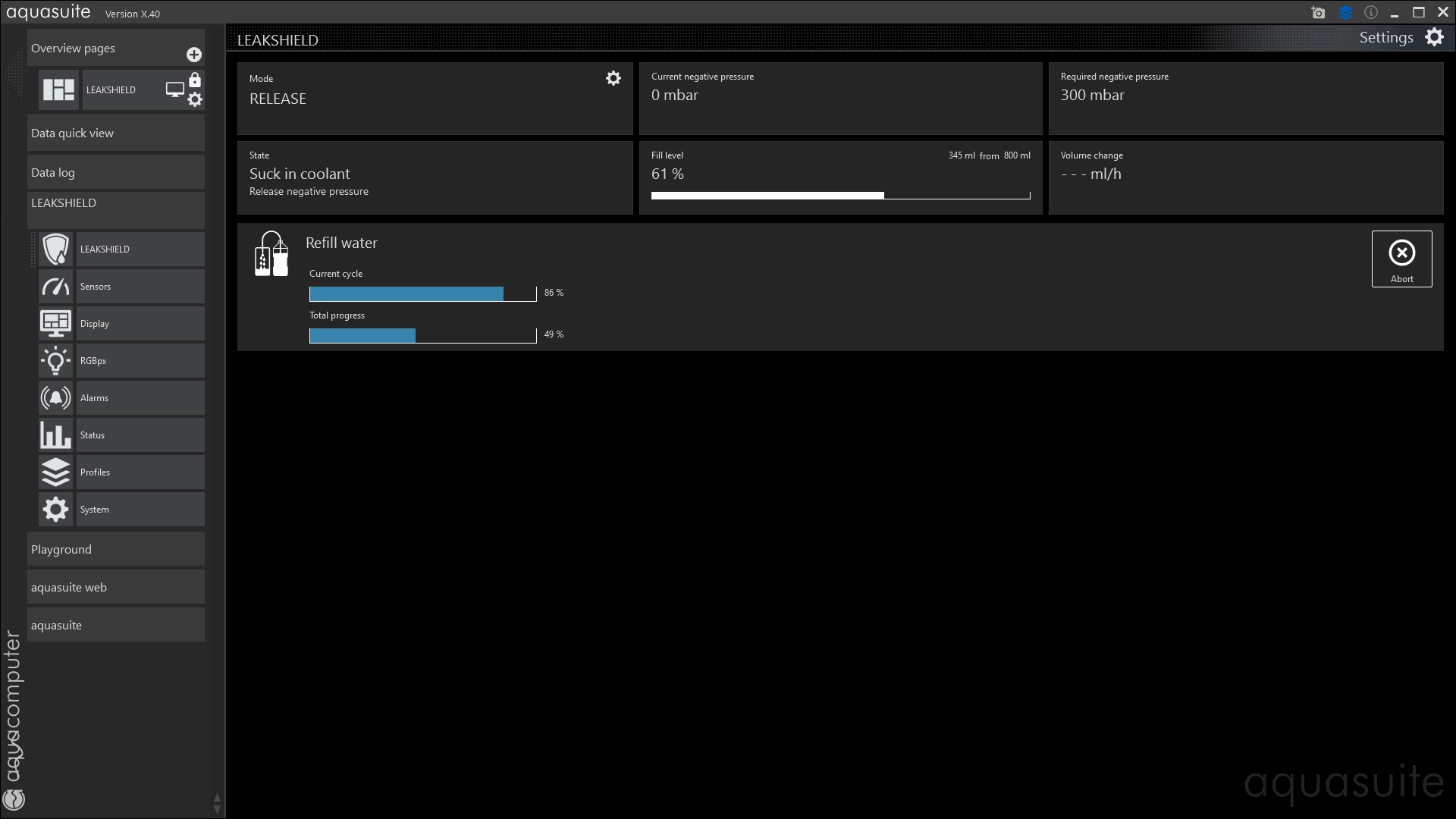This screenshot has width=1456, height=819.
Task: Select the System menu entry
Action: [x=140, y=510]
